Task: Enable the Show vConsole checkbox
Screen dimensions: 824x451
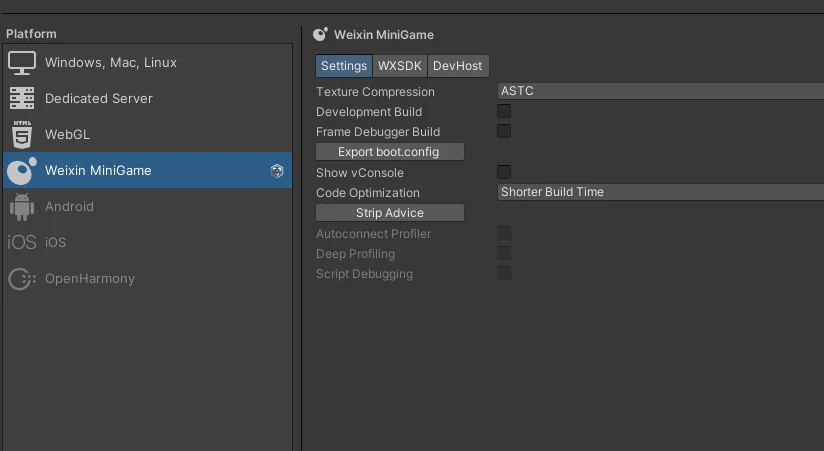Action: pos(504,172)
